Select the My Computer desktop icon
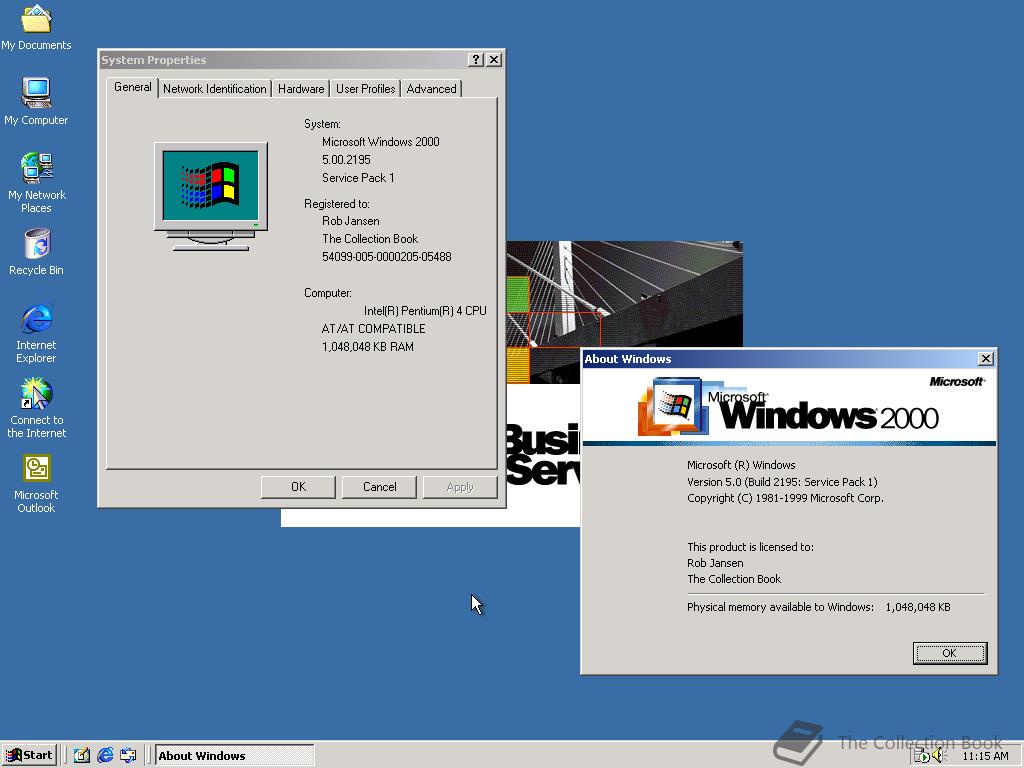 click(x=36, y=101)
